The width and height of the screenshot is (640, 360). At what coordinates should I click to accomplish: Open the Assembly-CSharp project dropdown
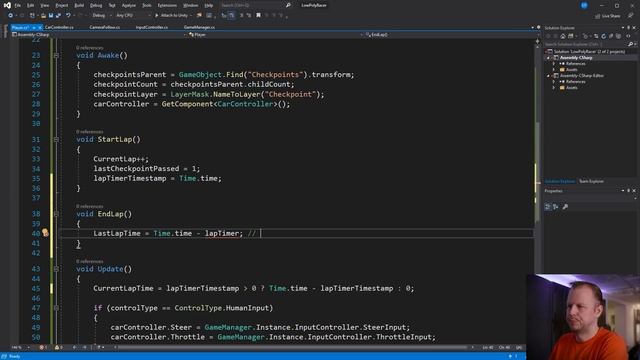[x=98, y=35]
